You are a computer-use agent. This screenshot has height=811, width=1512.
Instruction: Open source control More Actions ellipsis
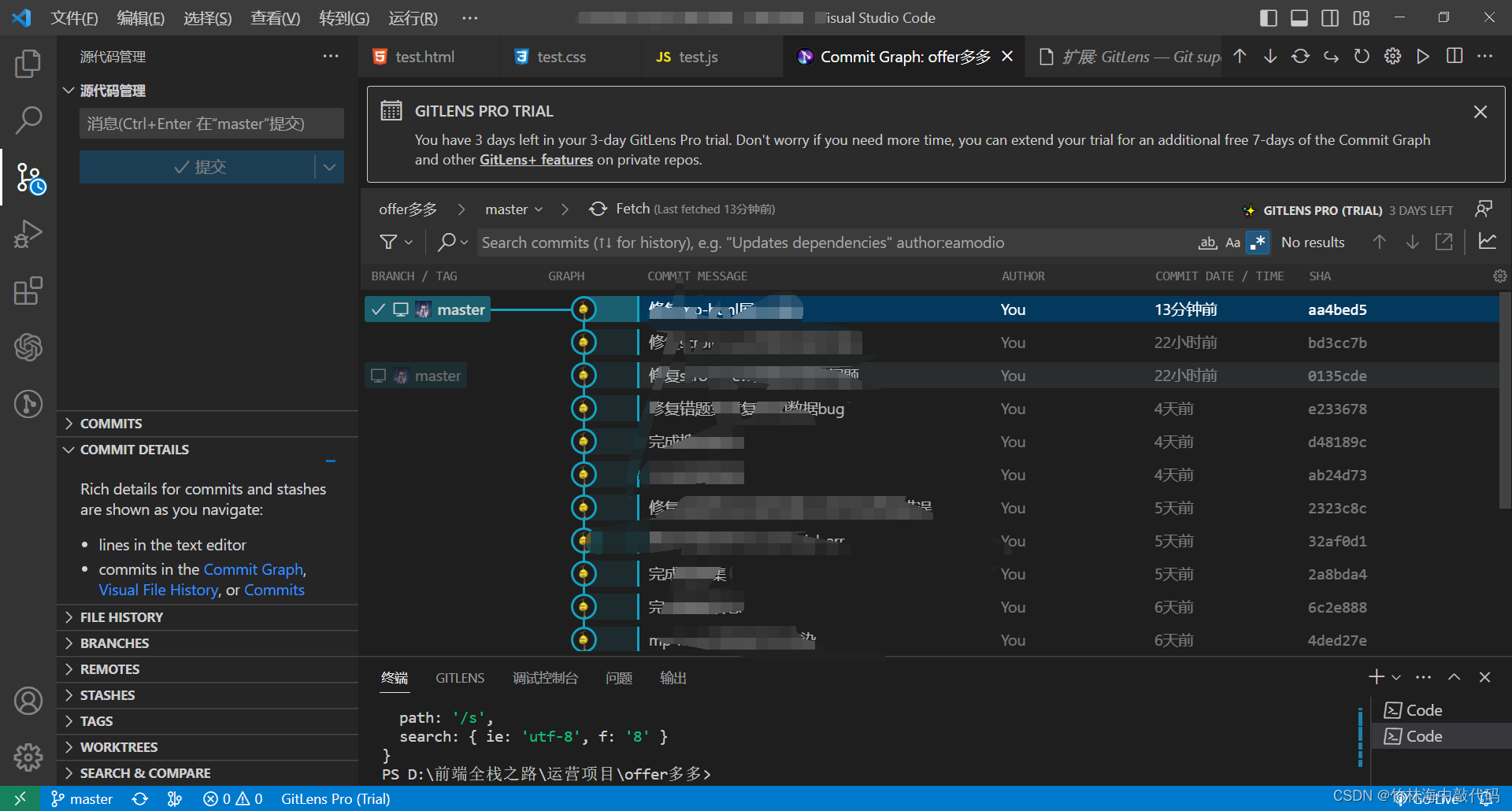coord(331,56)
